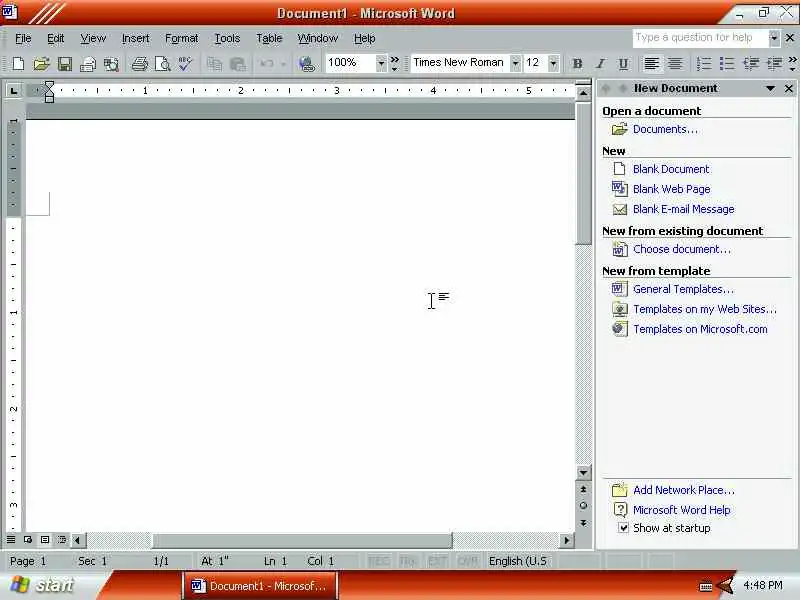
Task: Open the Undo history dropdown arrow
Action: 283,64
